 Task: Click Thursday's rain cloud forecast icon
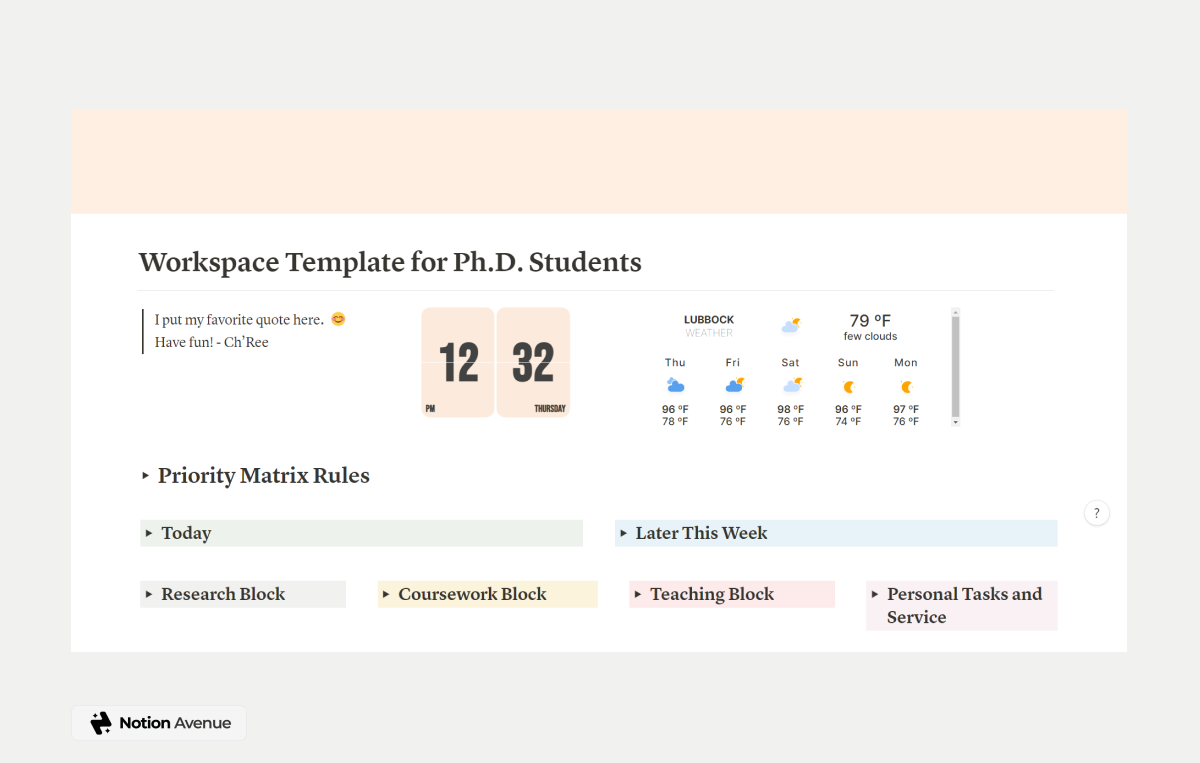click(675, 385)
